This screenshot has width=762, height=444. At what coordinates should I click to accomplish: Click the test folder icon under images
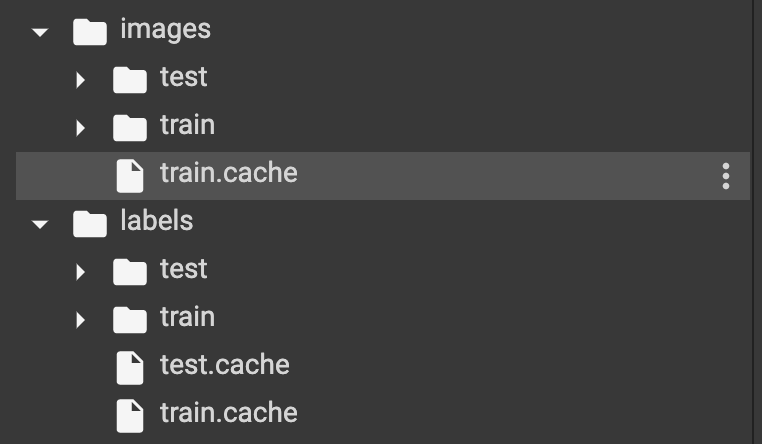pyautogui.click(x=130, y=80)
